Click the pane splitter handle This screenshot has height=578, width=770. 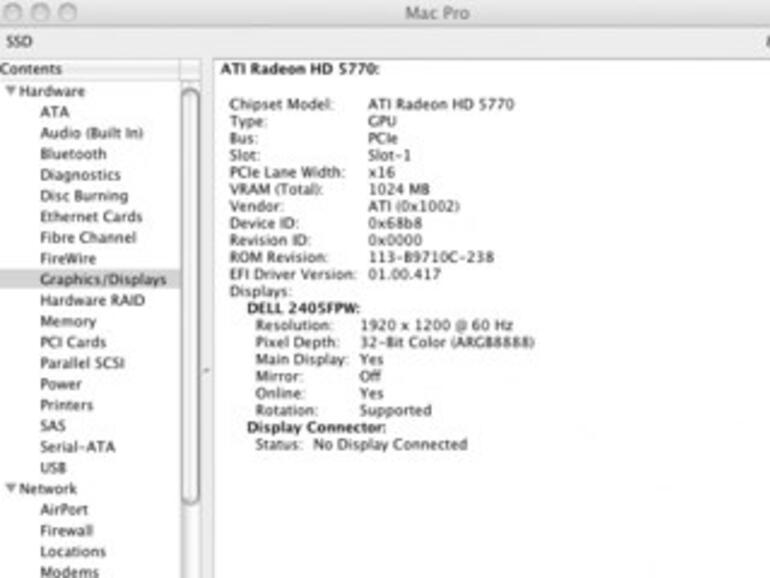click(x=206, y=370)
